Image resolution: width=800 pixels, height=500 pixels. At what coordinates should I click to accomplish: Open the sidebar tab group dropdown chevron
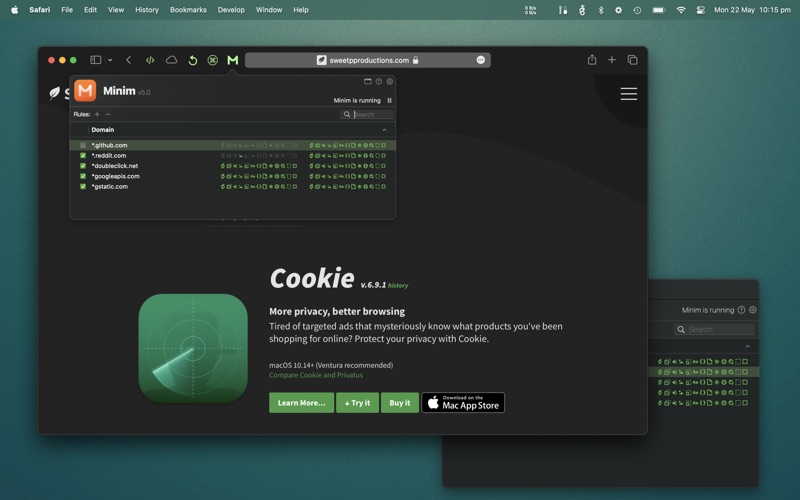[110, 60]
